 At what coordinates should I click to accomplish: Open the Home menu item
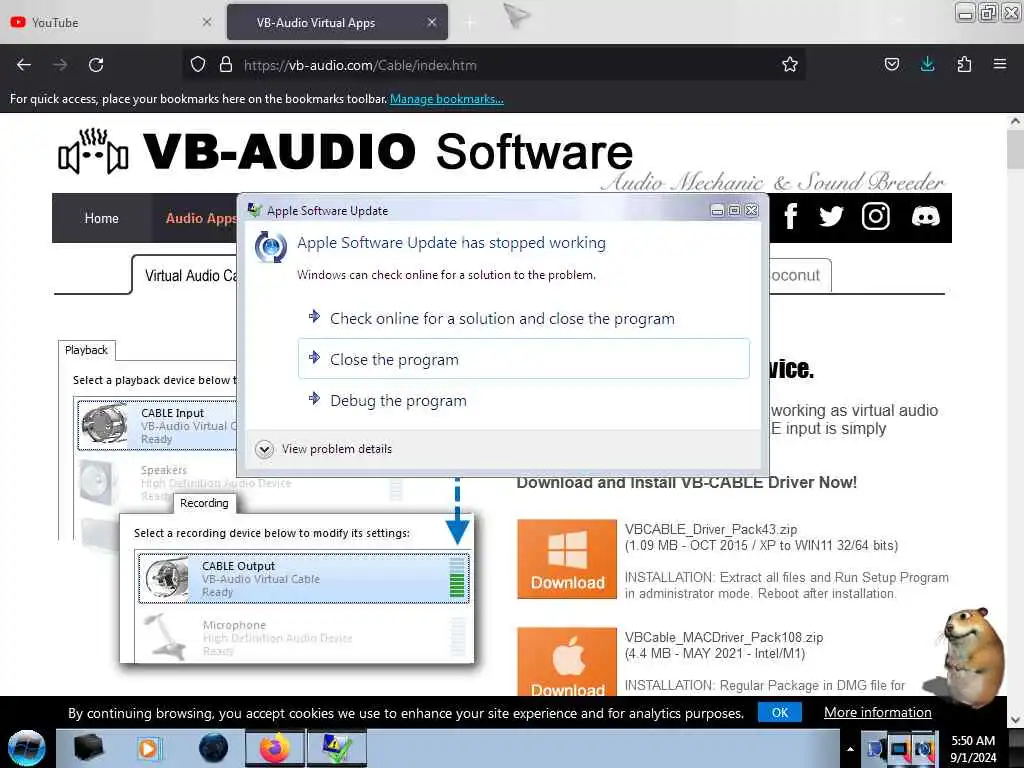pyautogui.click(x=101, y=218)
